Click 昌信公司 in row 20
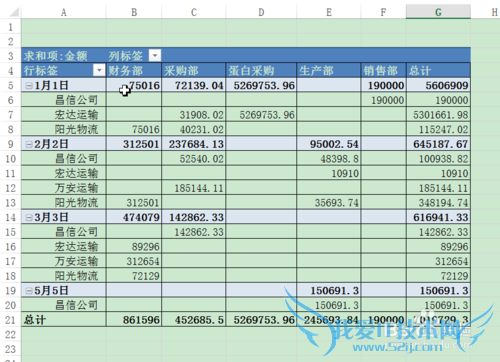Screen dimensions: 500x362 [x=64, y=305]
